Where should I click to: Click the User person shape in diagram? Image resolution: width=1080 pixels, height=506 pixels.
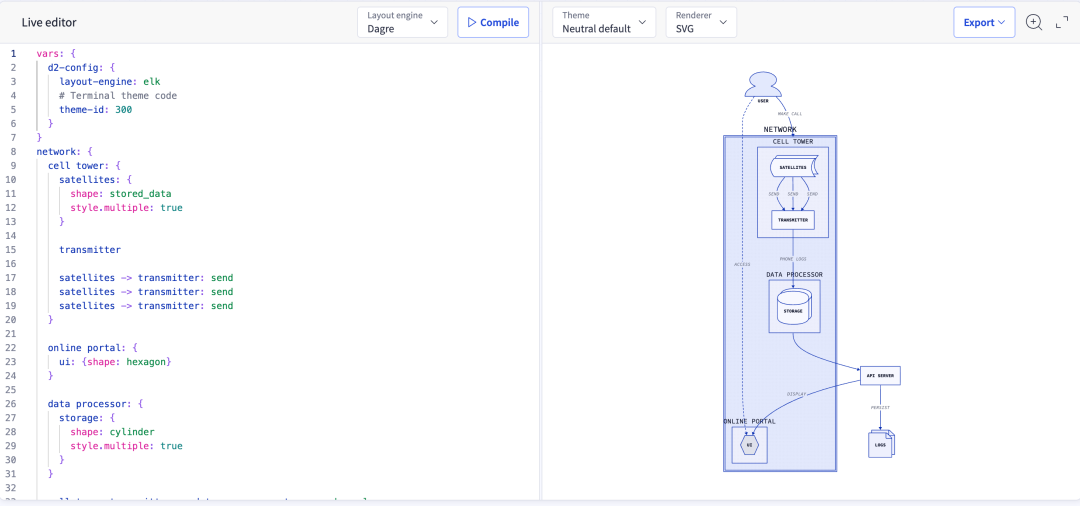point(762,85)
